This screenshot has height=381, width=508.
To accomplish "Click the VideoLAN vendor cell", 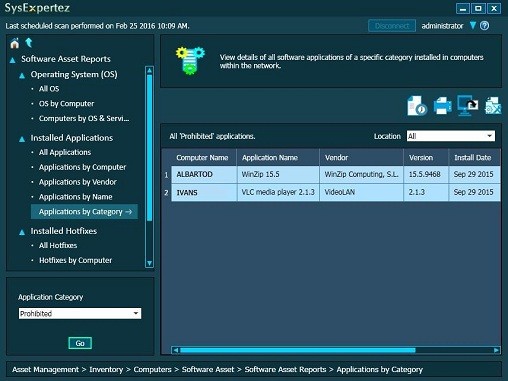I will pyautogui.click(x=361, y=192).
